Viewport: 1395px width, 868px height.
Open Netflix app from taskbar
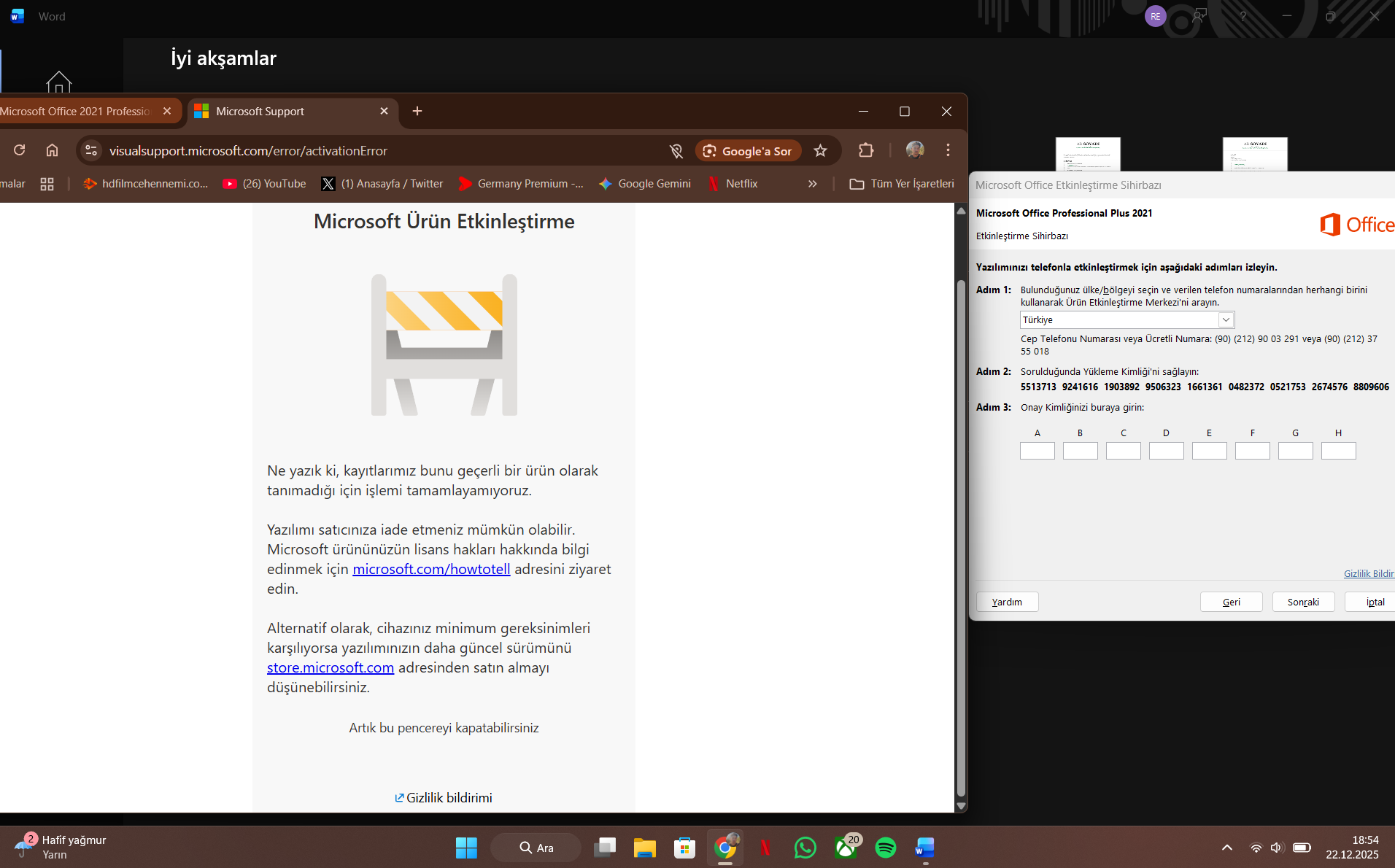(765, 848)
